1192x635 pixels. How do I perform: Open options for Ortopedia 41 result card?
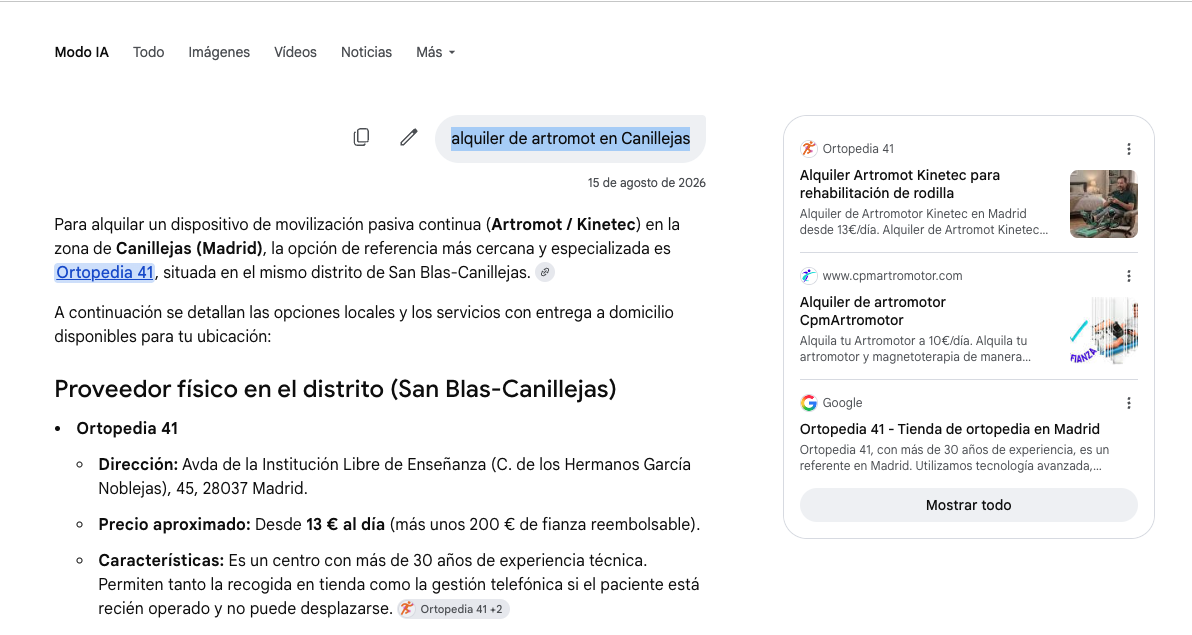click(x=1129, y=149)
